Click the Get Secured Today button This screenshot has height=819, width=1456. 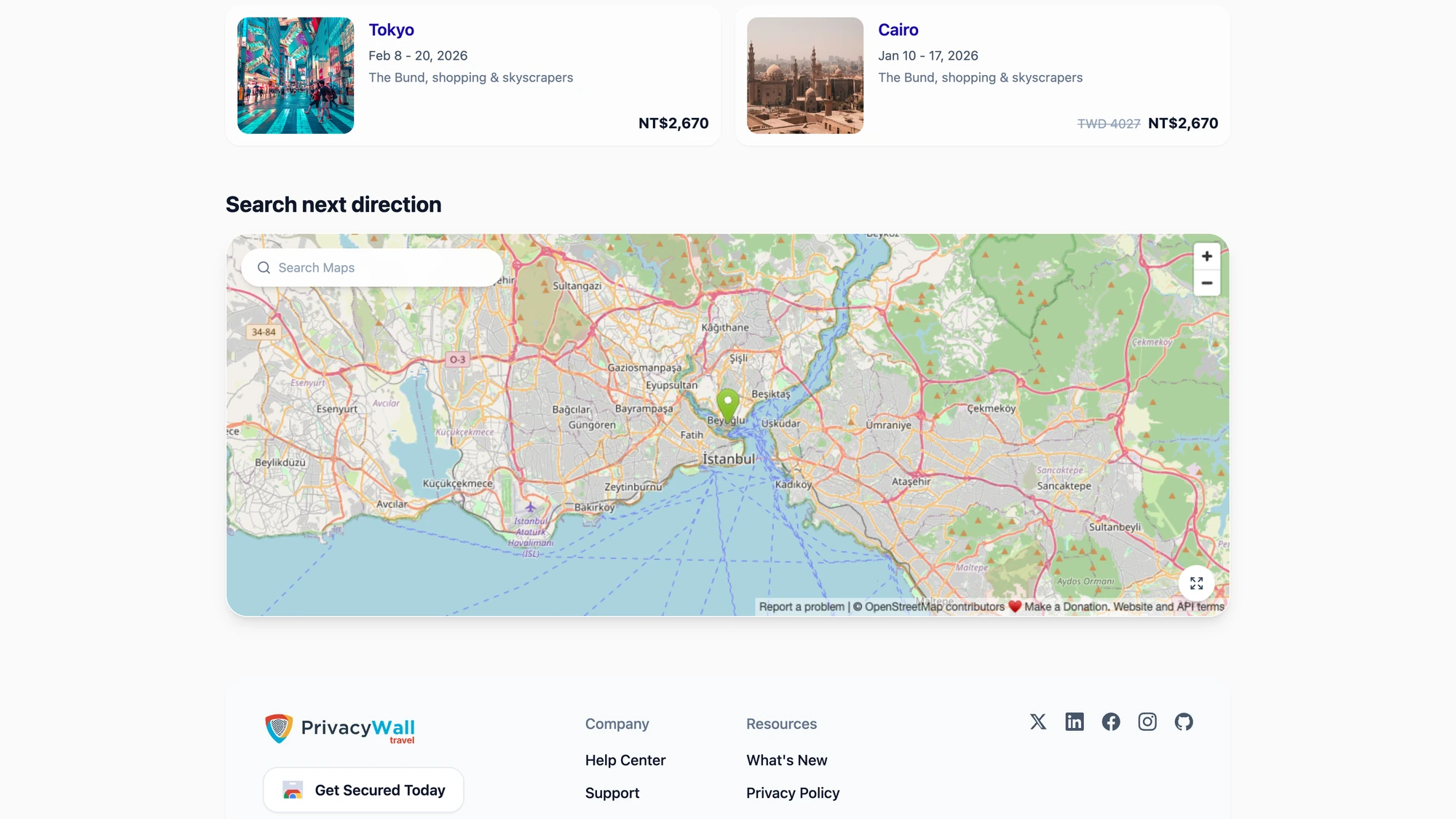[x=363, y=790]
